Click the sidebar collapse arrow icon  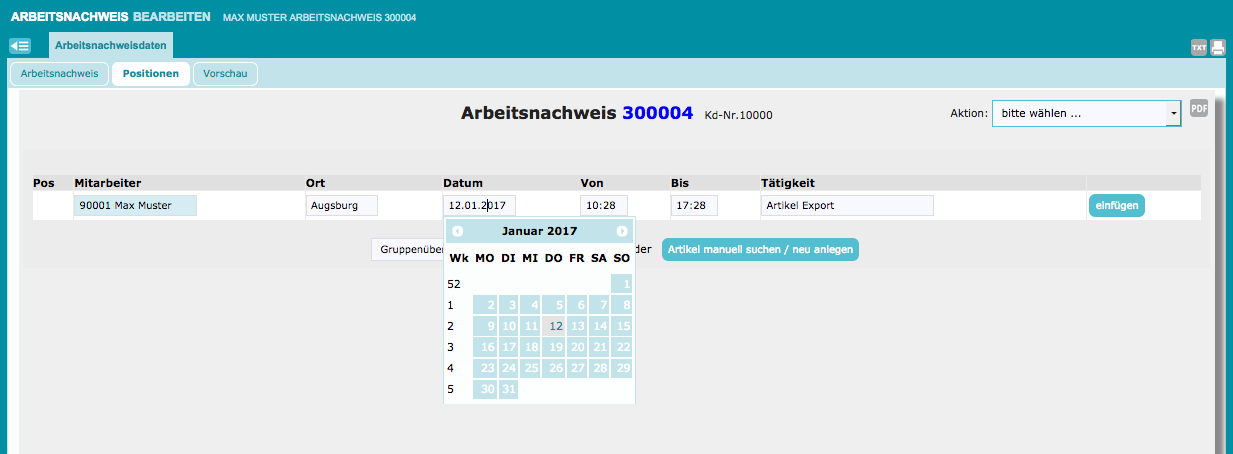pyautogui.click(x=20, y=46)
